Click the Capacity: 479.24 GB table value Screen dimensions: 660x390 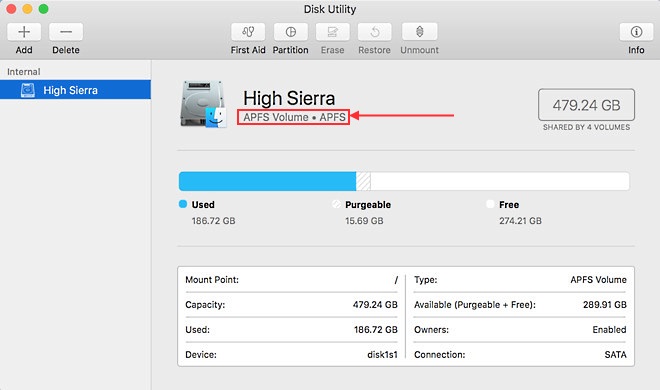pyautogui.click(x=375, y=305)
